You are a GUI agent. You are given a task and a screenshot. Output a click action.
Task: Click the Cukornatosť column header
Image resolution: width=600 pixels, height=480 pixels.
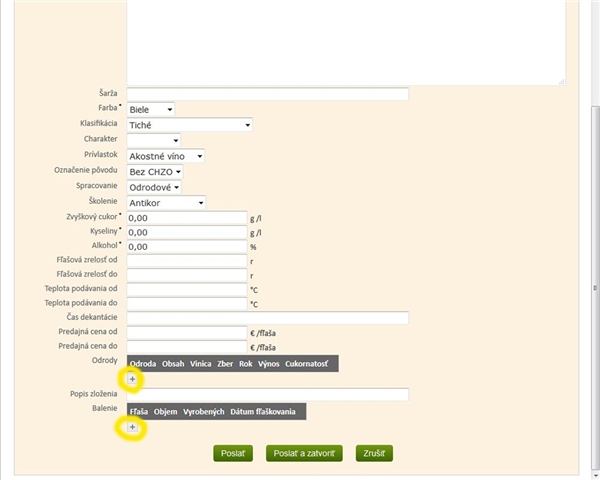(307, 364)
